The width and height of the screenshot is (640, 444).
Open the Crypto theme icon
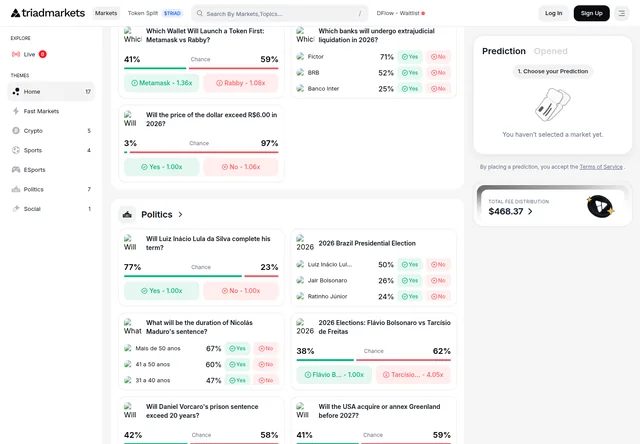16,131
